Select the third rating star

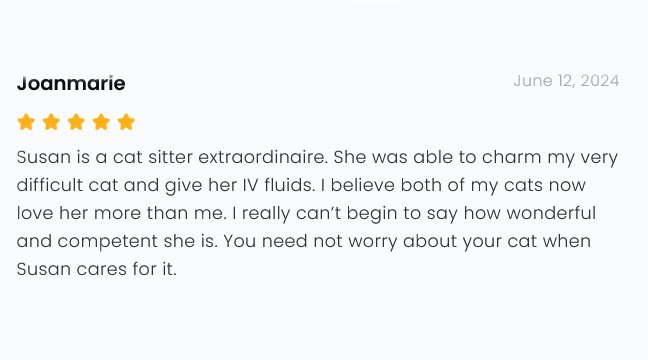76,122
